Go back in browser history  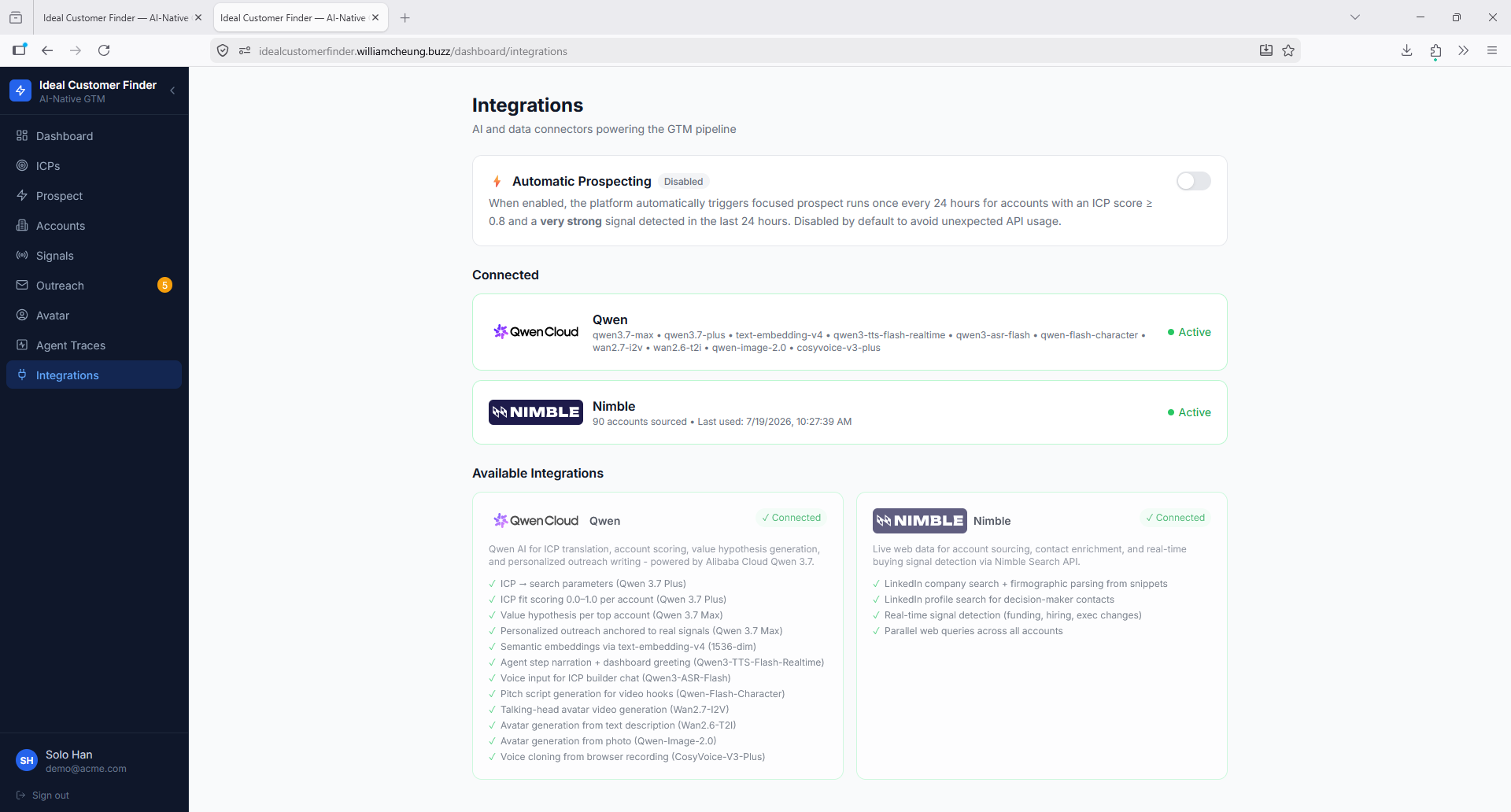click(x=47, y=50)
